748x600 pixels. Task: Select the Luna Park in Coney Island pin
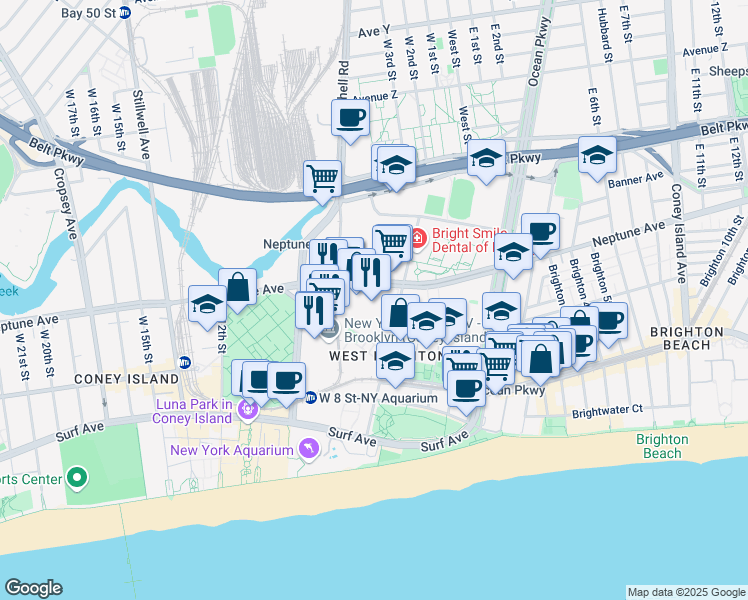point(248,409)
